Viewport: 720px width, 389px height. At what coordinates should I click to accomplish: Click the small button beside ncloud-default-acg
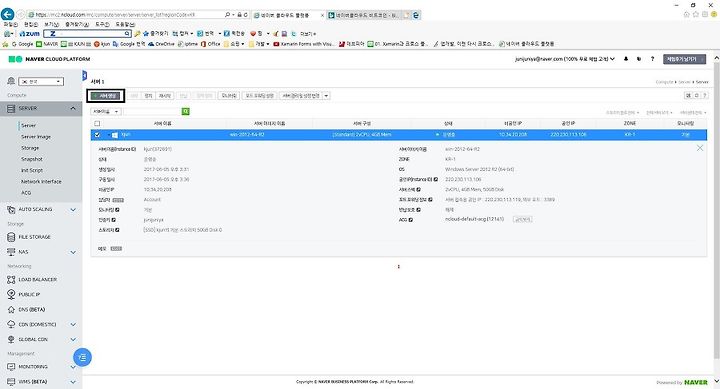pyautogui.click(x=523, y=220)
